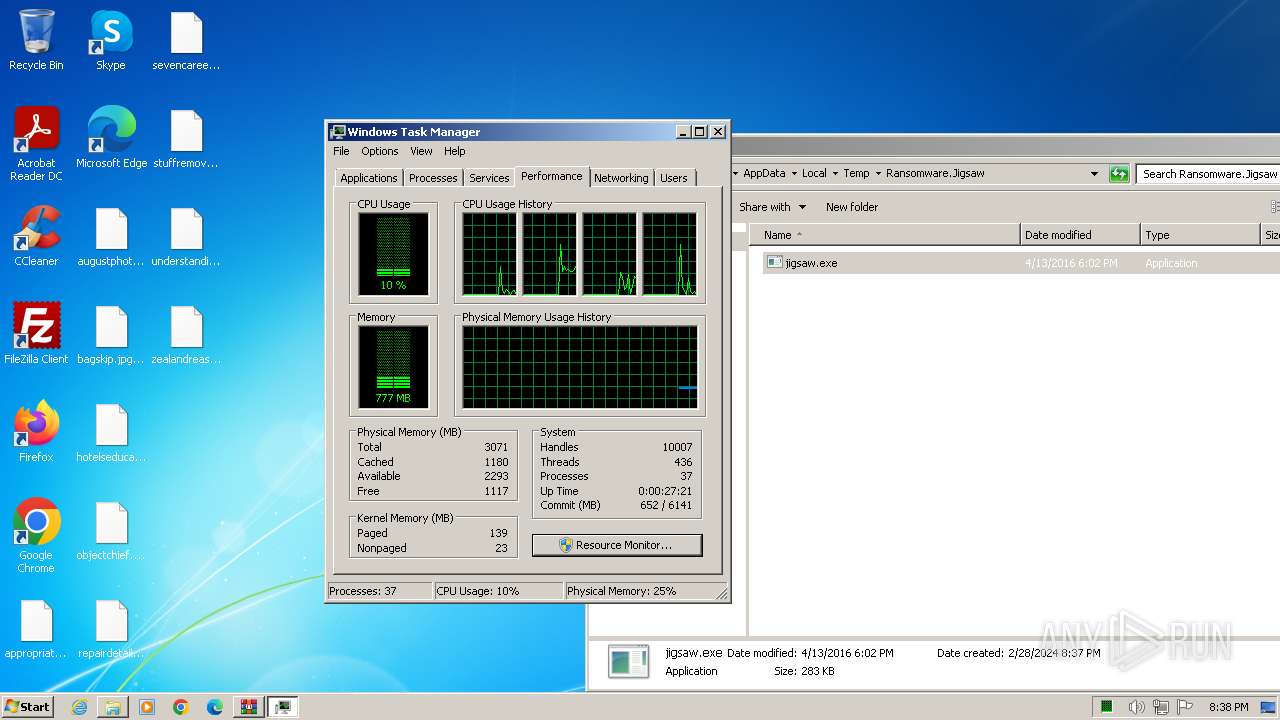Image resolution: width=1280 pixels, height=720 pixels.
Task: Select the zealandreas... desktop file
Action: click(186, 334)
